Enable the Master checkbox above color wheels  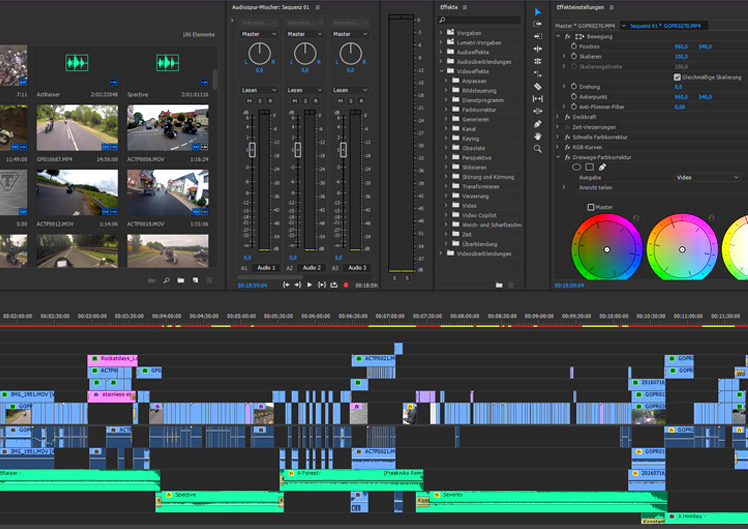tap(591, 207)
